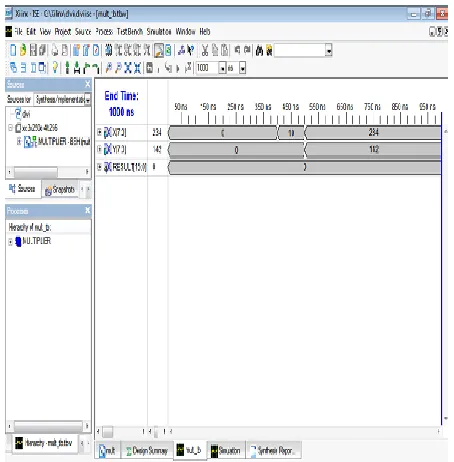Zoom to full view blue X icon
Screen dimensions: 454x462
(128, 68)
